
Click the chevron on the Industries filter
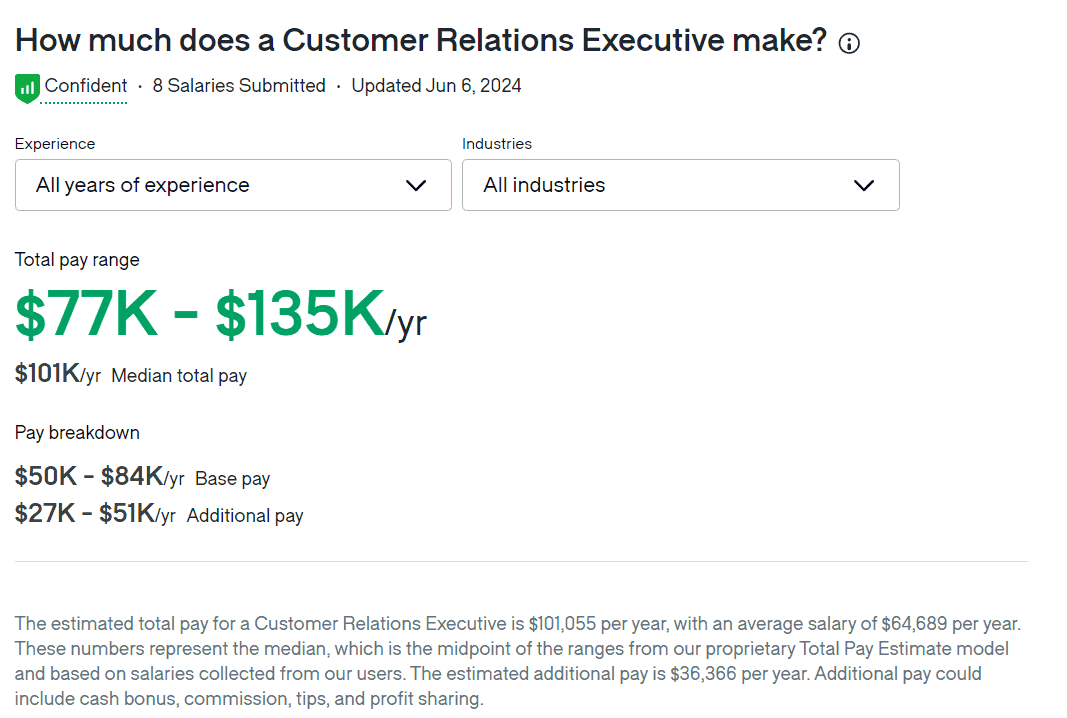[864, 185]
